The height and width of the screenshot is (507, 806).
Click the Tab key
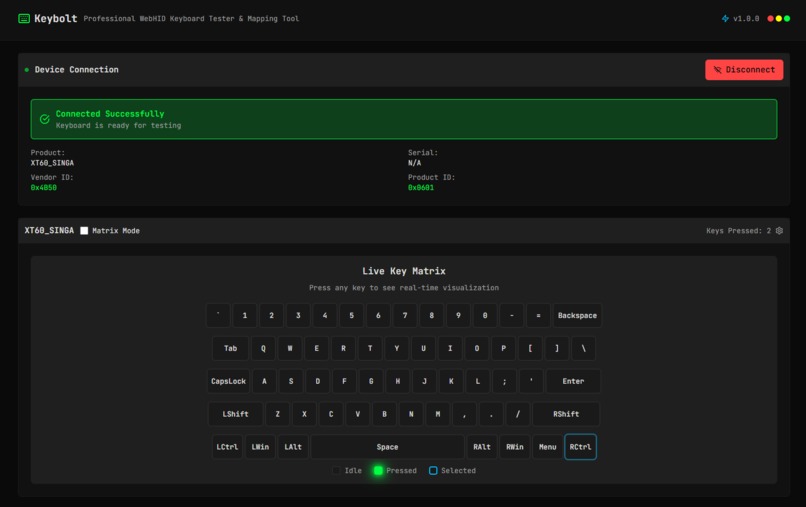click(230, 348)
